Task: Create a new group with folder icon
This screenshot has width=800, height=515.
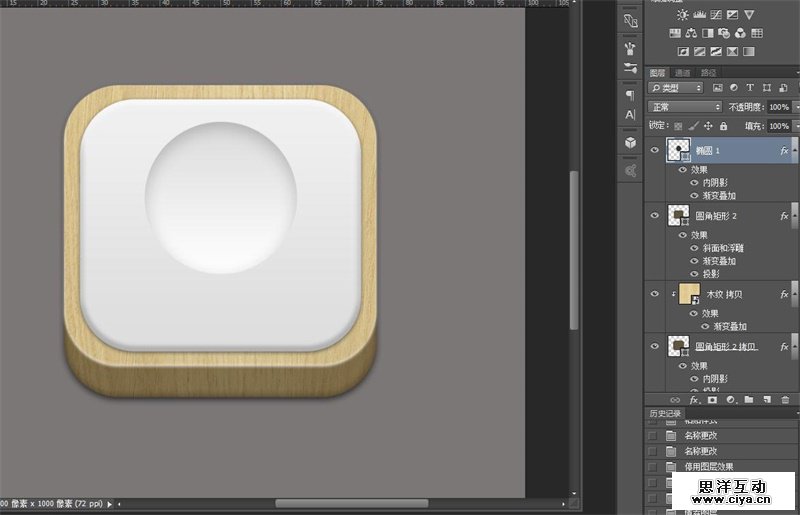Action: [748, 400]
